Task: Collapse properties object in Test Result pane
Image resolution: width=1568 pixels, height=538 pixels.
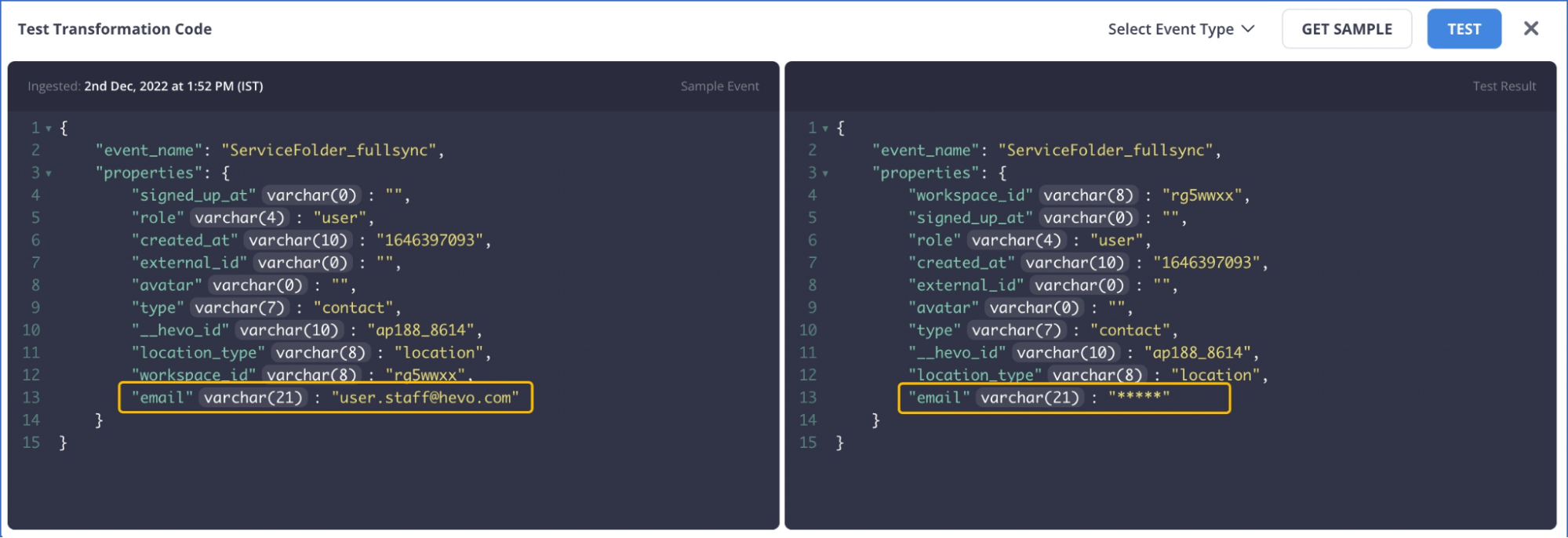Action: [825, 173]
